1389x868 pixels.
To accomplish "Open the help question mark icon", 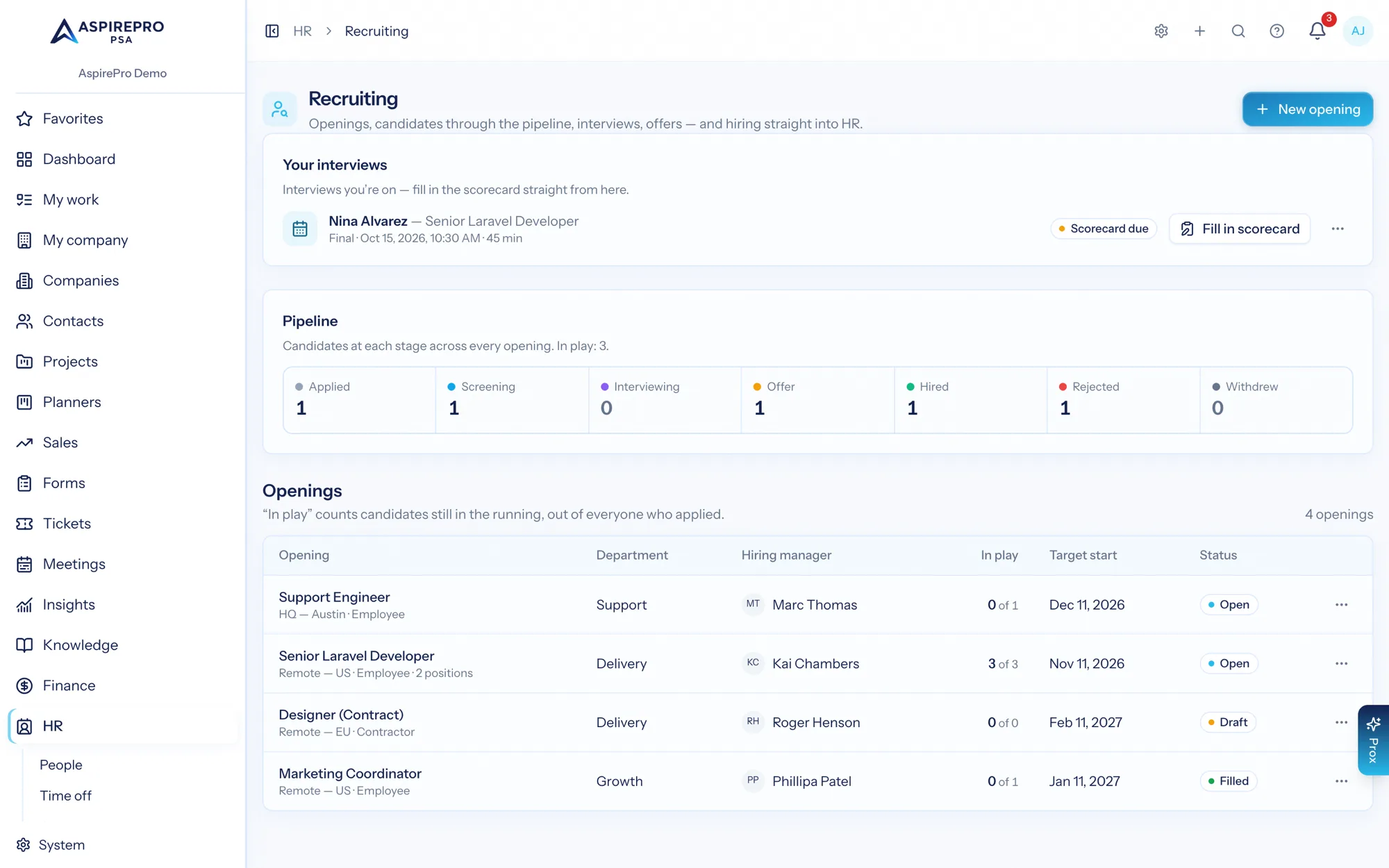I will (1276, 31).
